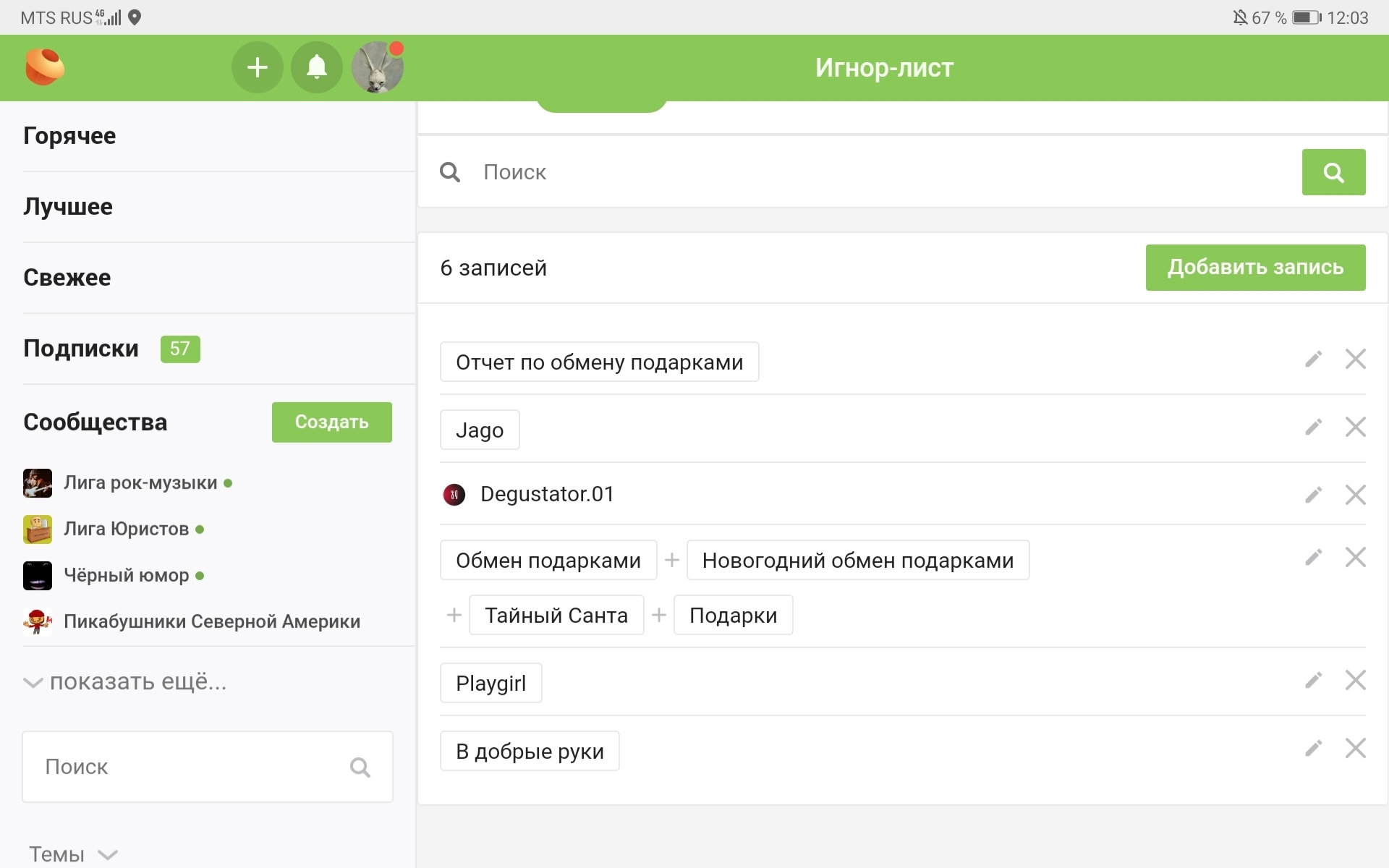
Task: Open the «Горячее» section
Action: pos(69,136)
